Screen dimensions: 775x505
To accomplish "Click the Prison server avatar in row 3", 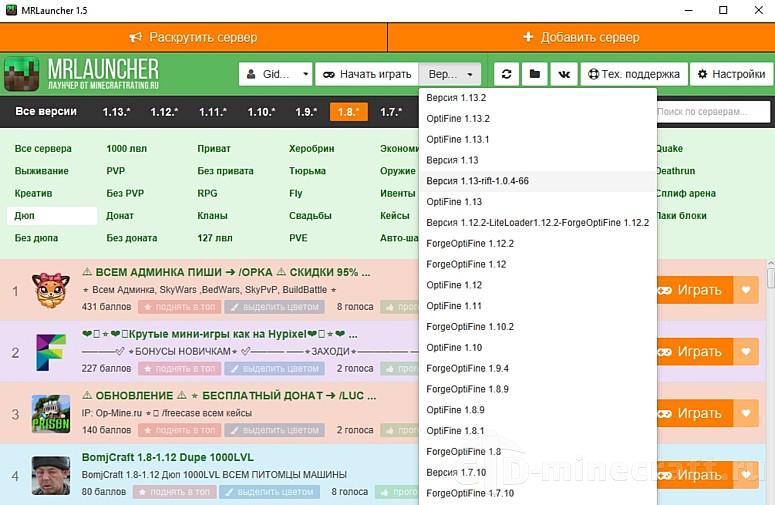I will (x=51, y=414).
